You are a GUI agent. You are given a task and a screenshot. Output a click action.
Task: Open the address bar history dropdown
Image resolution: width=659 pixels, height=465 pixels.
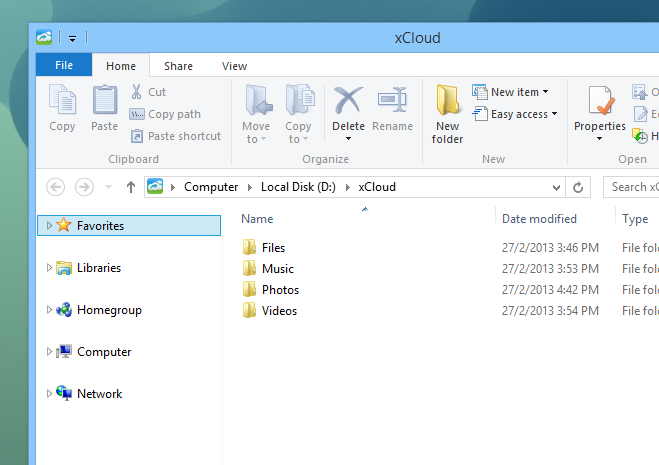coord(556,187)
